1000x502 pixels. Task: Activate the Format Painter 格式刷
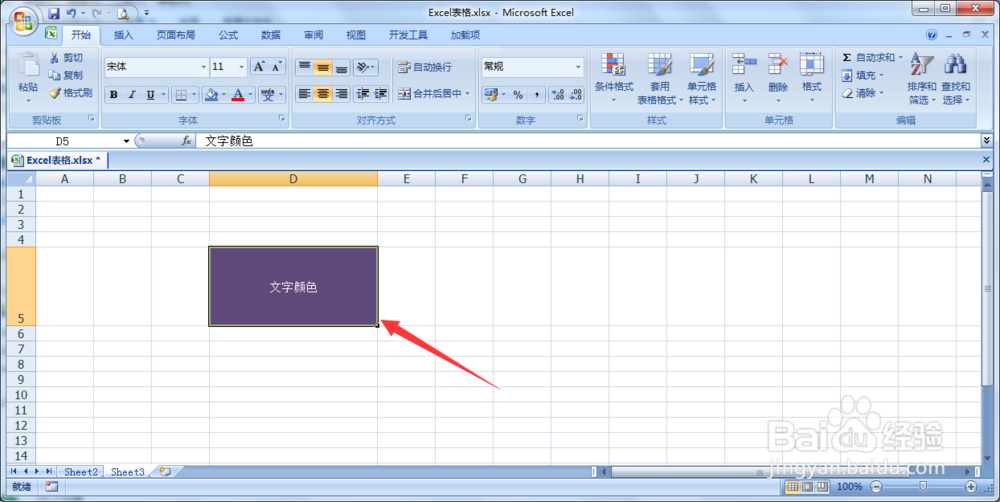(71, 93)
